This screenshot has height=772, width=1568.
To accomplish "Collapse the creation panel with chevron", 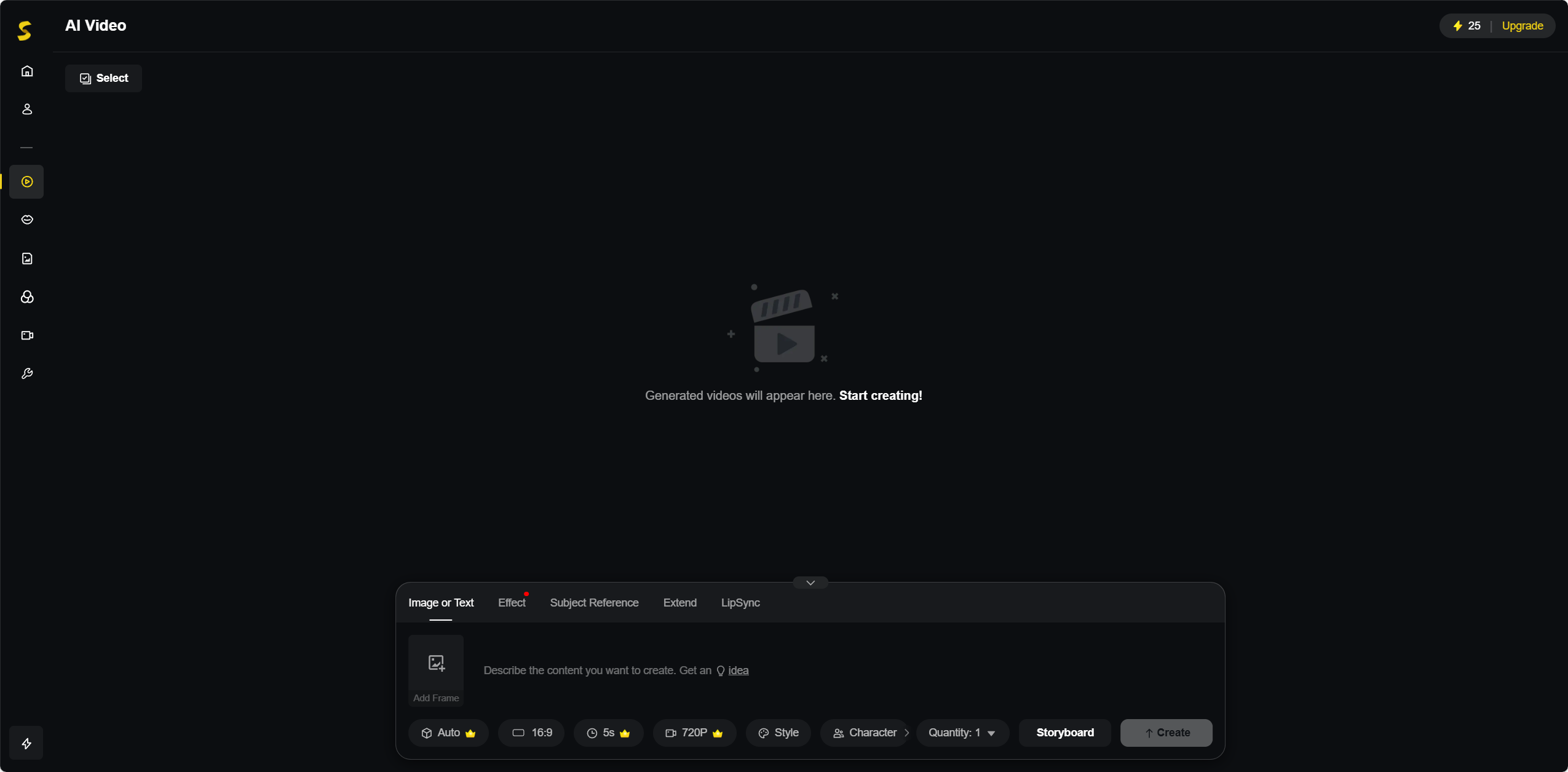I will pyautogui.click(x=810, y=583).
